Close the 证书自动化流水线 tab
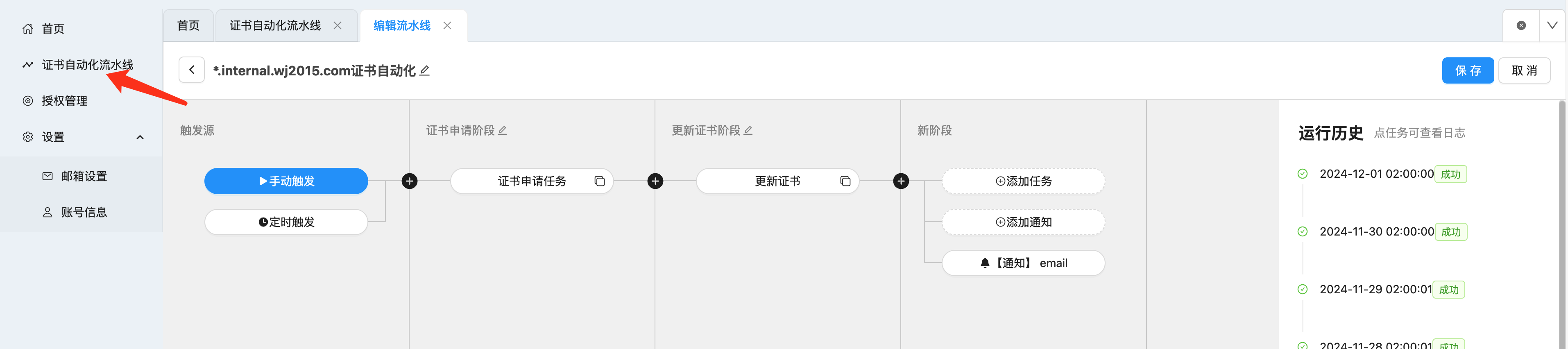 point(338,25)
